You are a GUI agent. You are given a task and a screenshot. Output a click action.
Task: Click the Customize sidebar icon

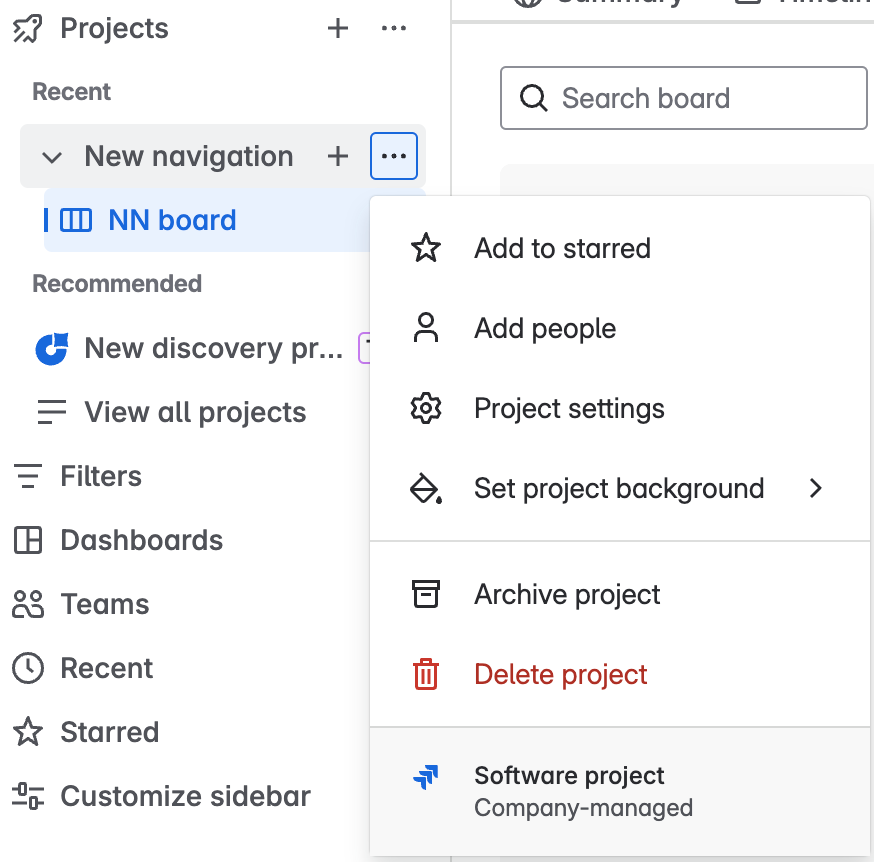[x=27, y=796]
